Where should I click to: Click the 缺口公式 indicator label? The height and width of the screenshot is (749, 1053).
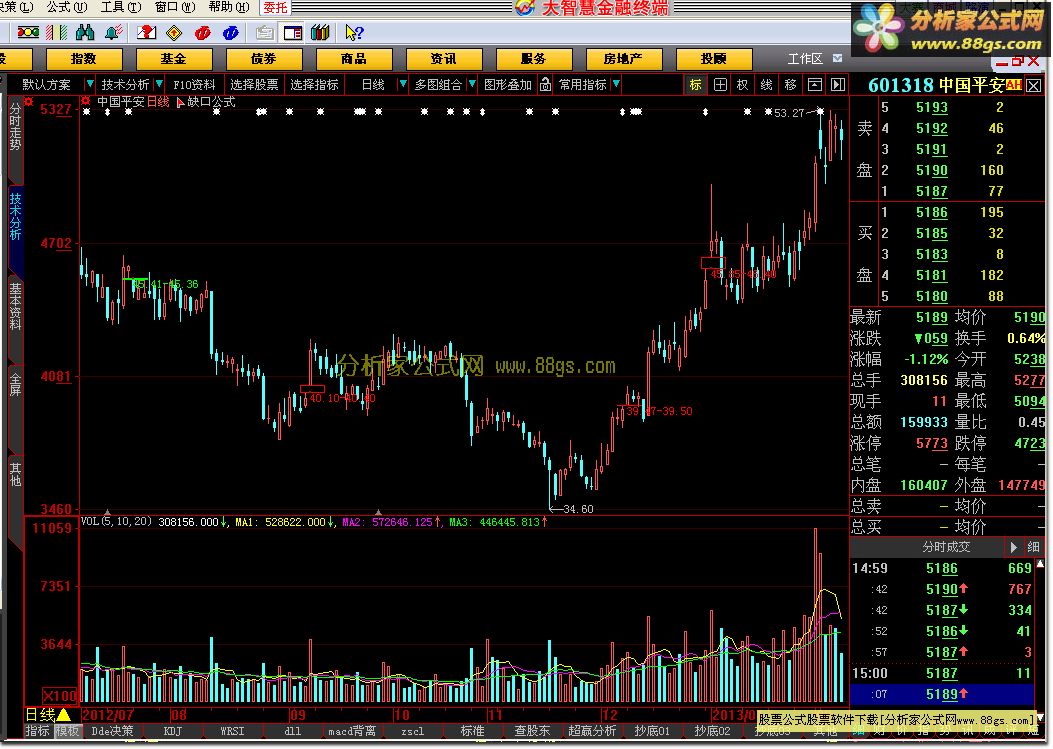tap(211, 101)
